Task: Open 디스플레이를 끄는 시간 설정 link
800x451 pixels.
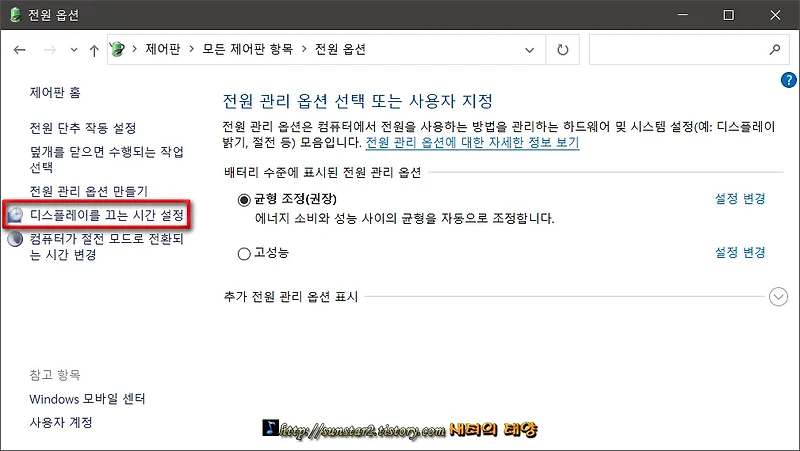Action: pos(106,215)
